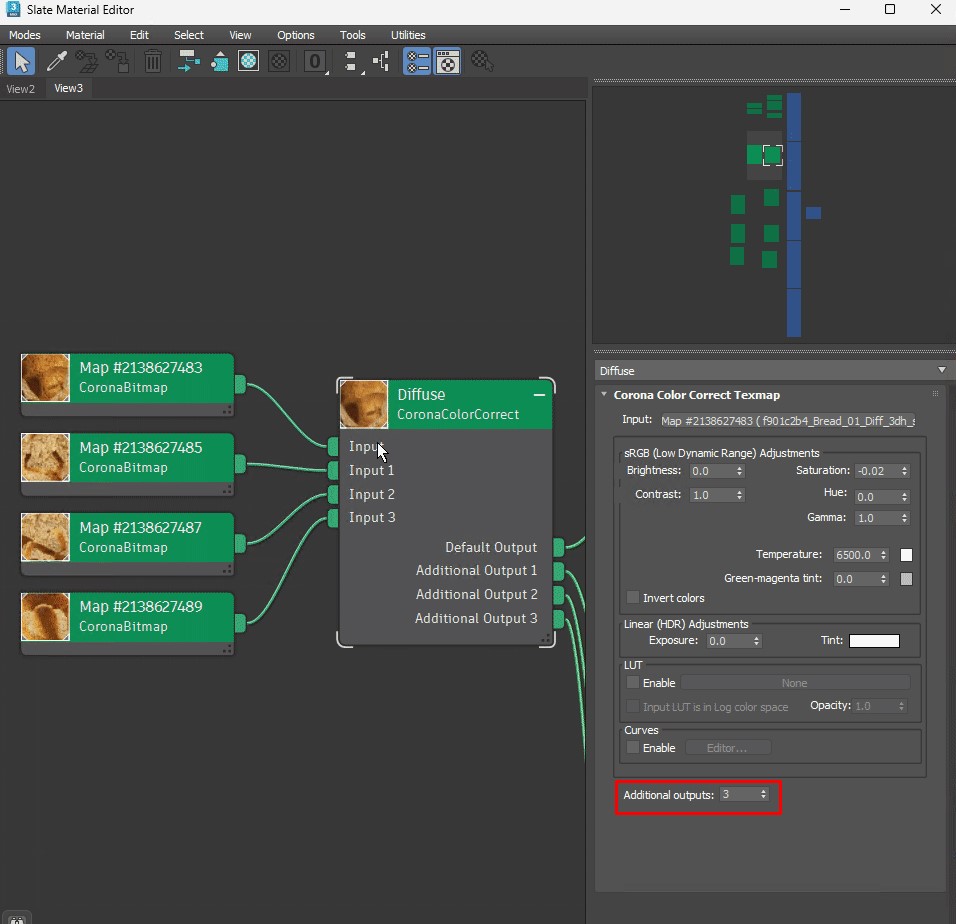Screen dimensions: 956x924
Task: Click the Map #2138627487 bitmap thumbnail
Action: (x=46, y=538)
